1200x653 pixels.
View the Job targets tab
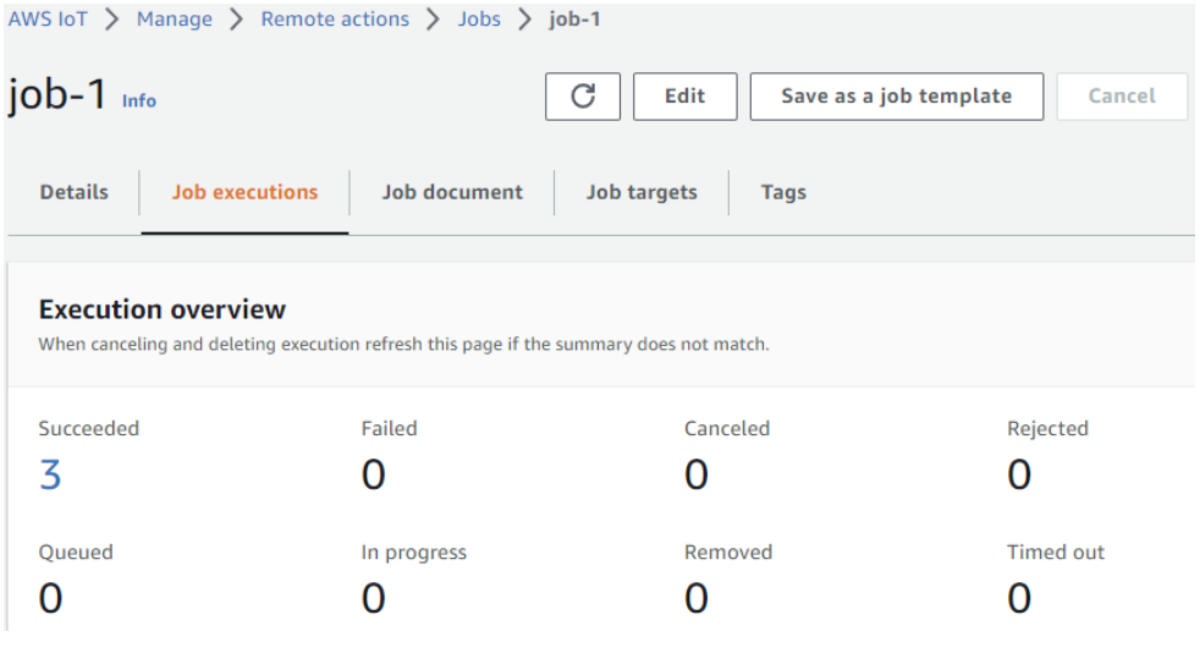(x=641, y=192)
